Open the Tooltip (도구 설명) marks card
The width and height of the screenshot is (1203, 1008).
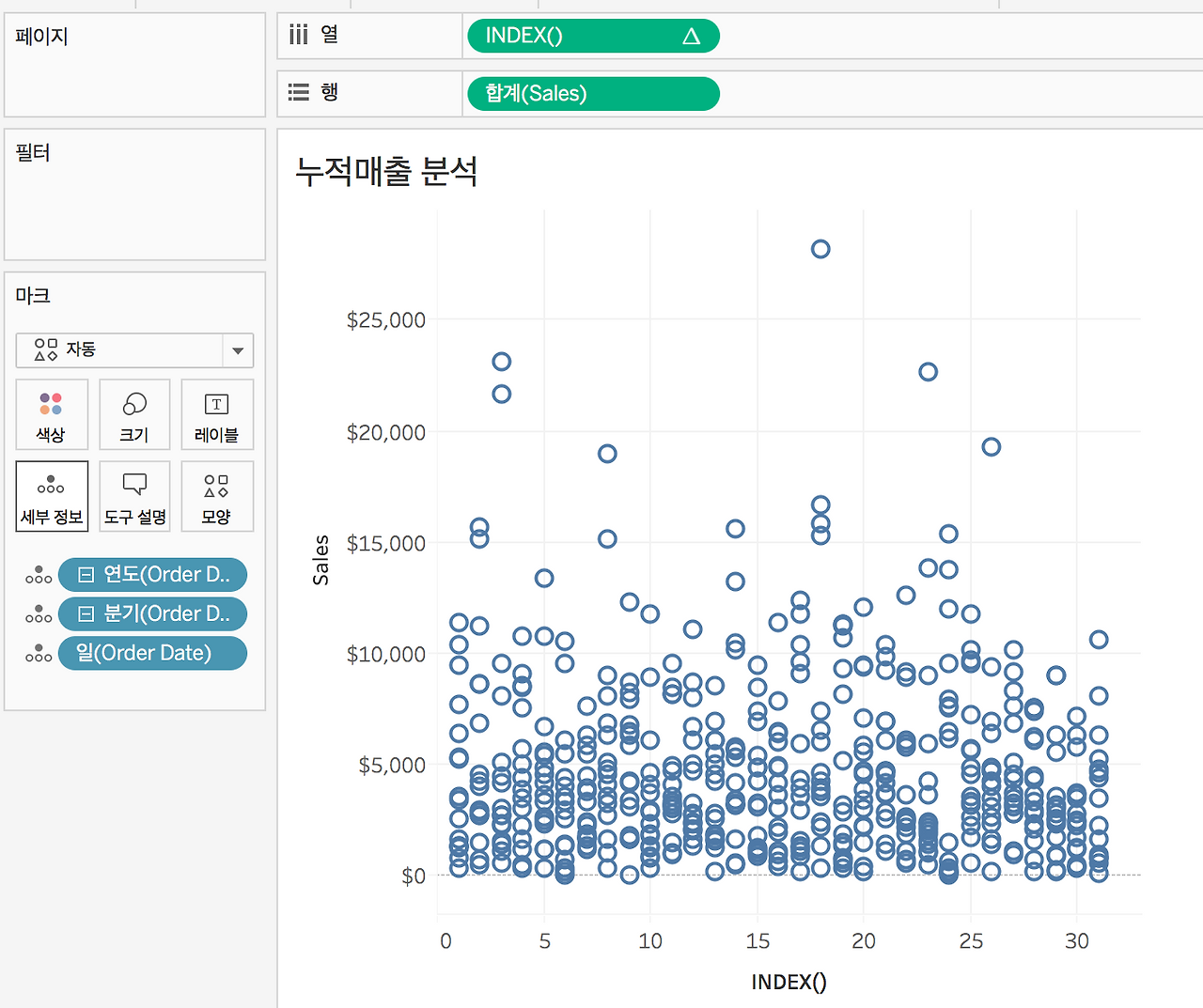[x=134, y=496]
